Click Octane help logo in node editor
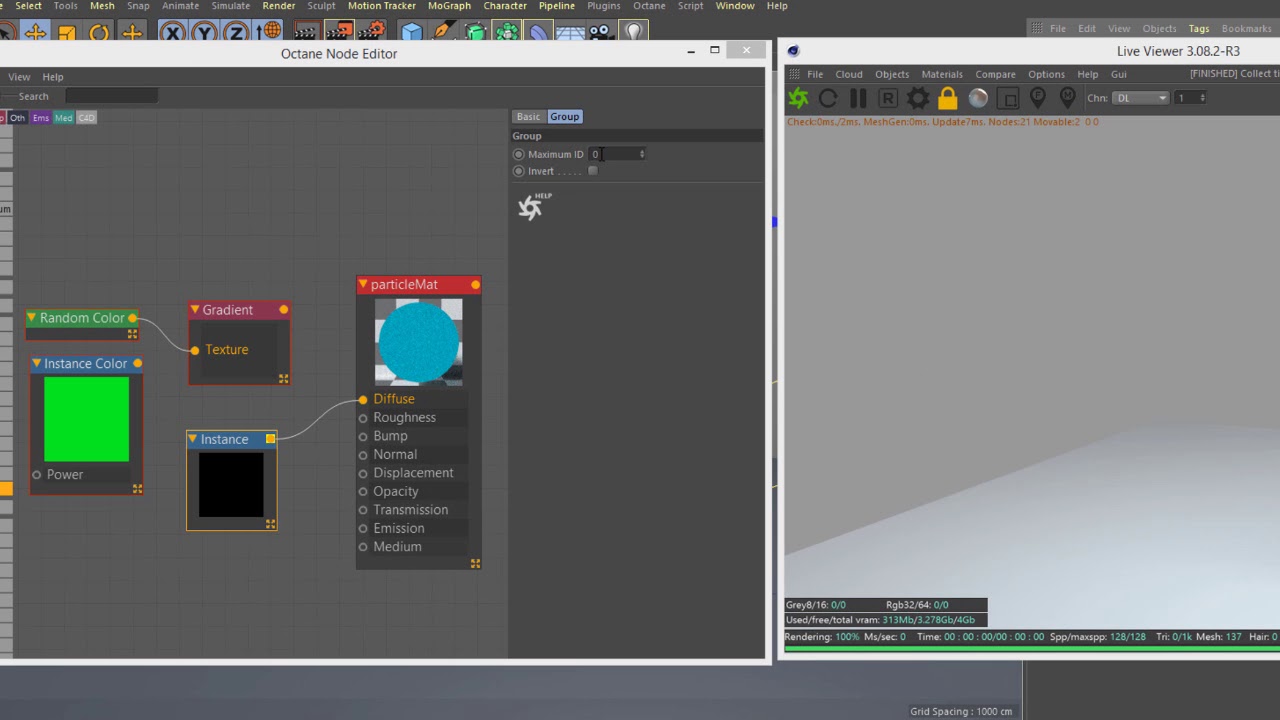This screenshot has width=1280, height=720. [532, 206]
